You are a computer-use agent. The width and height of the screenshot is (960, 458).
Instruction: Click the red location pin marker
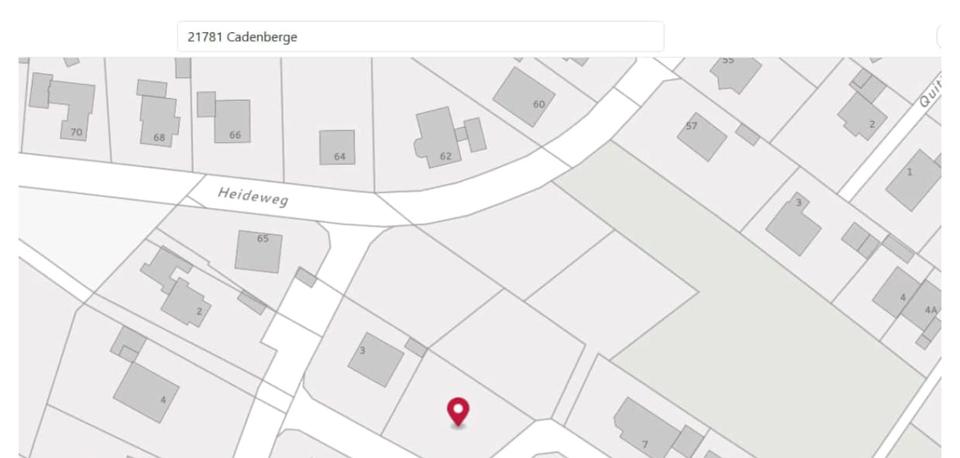[x=458, y=411]
